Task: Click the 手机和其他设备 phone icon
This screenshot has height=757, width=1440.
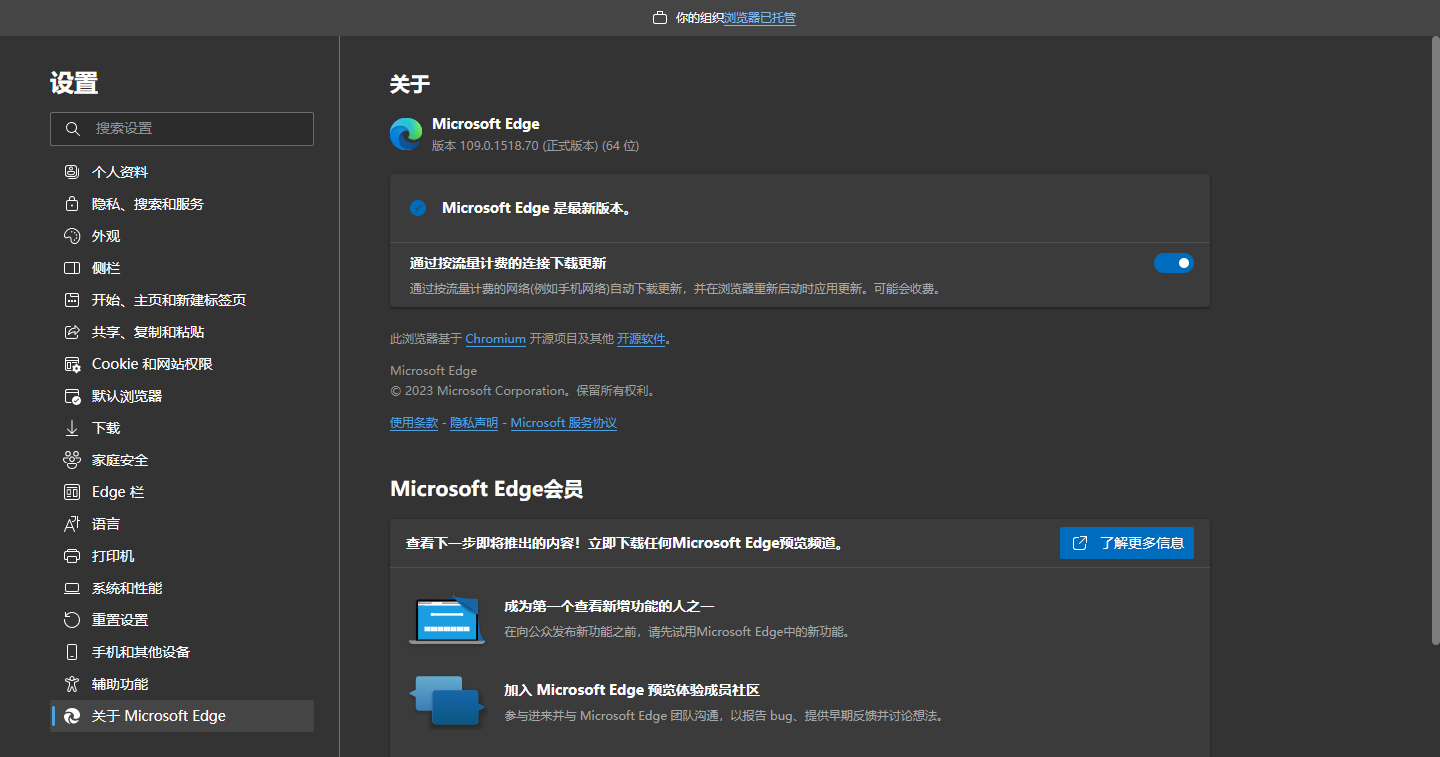Action: click(x=71, y=651)
